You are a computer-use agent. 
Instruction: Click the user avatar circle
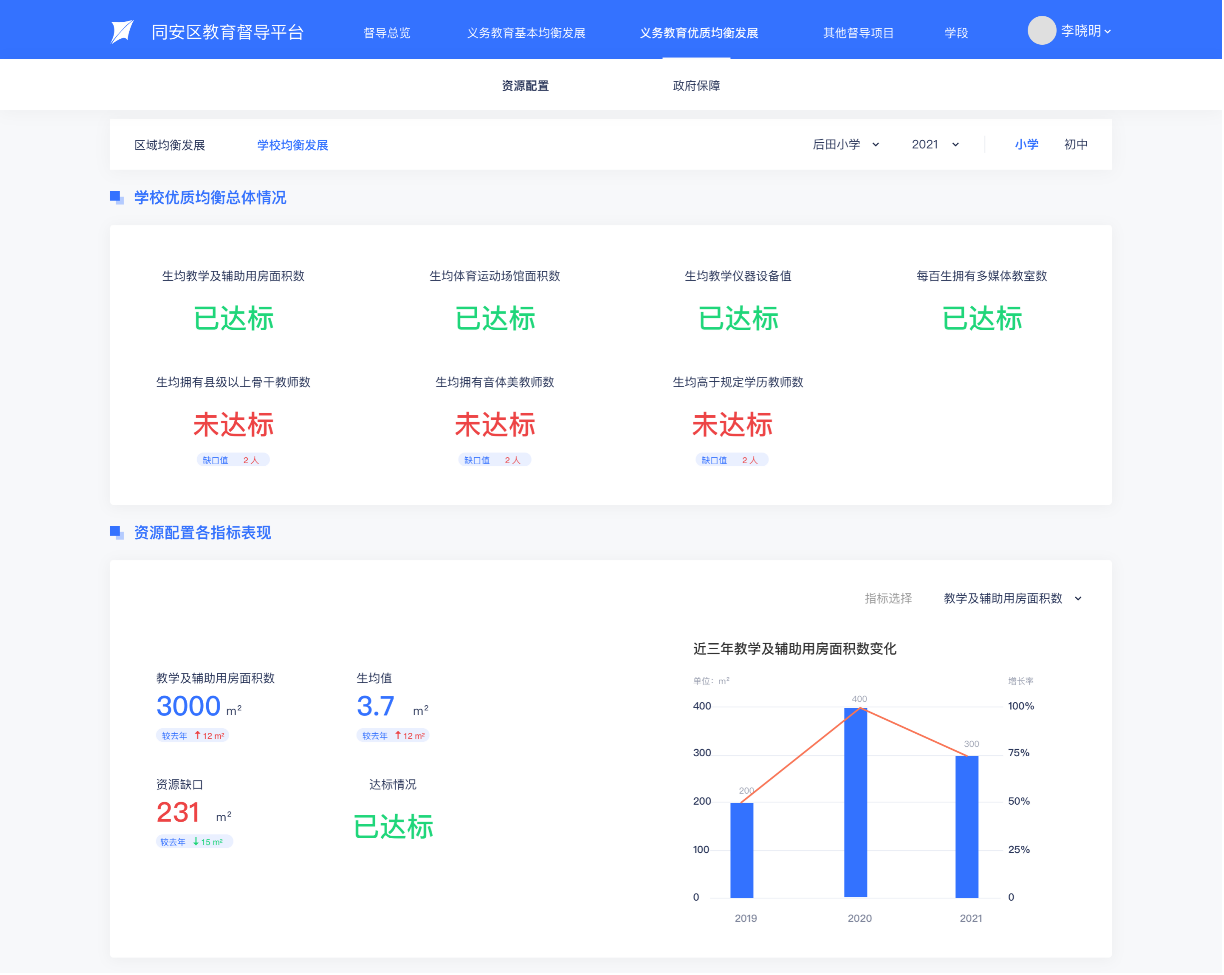tap(1042, 31)
